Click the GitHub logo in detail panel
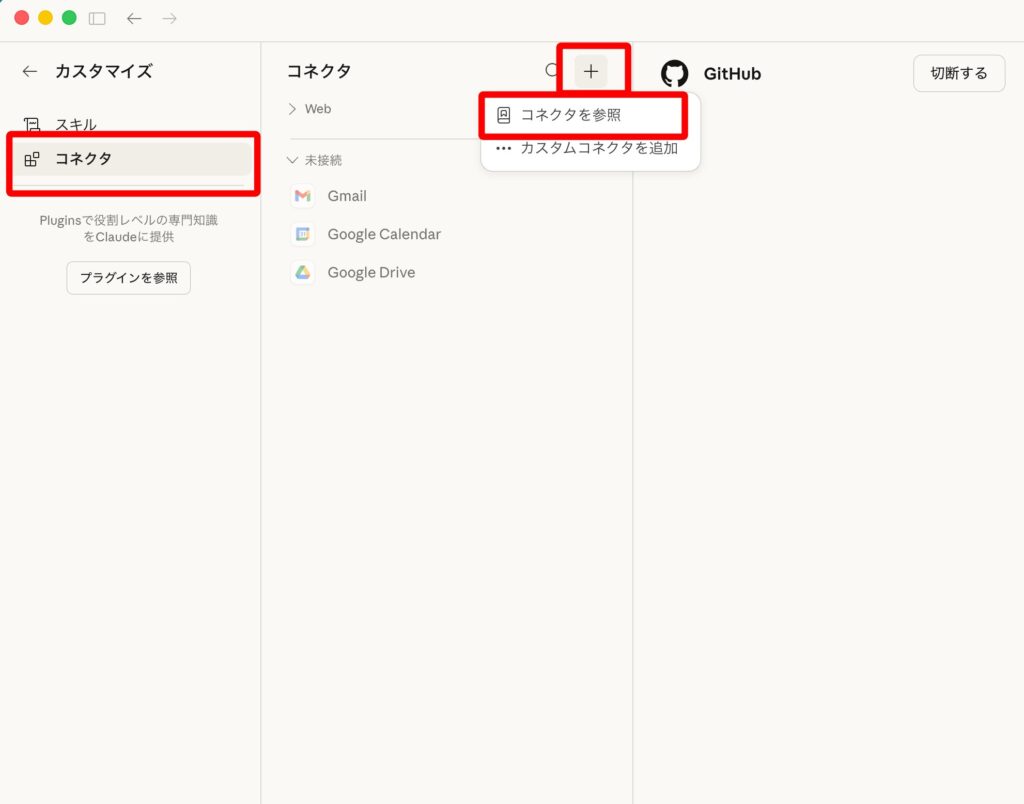This screenshot has width=1024, height=804. point(675,73)
